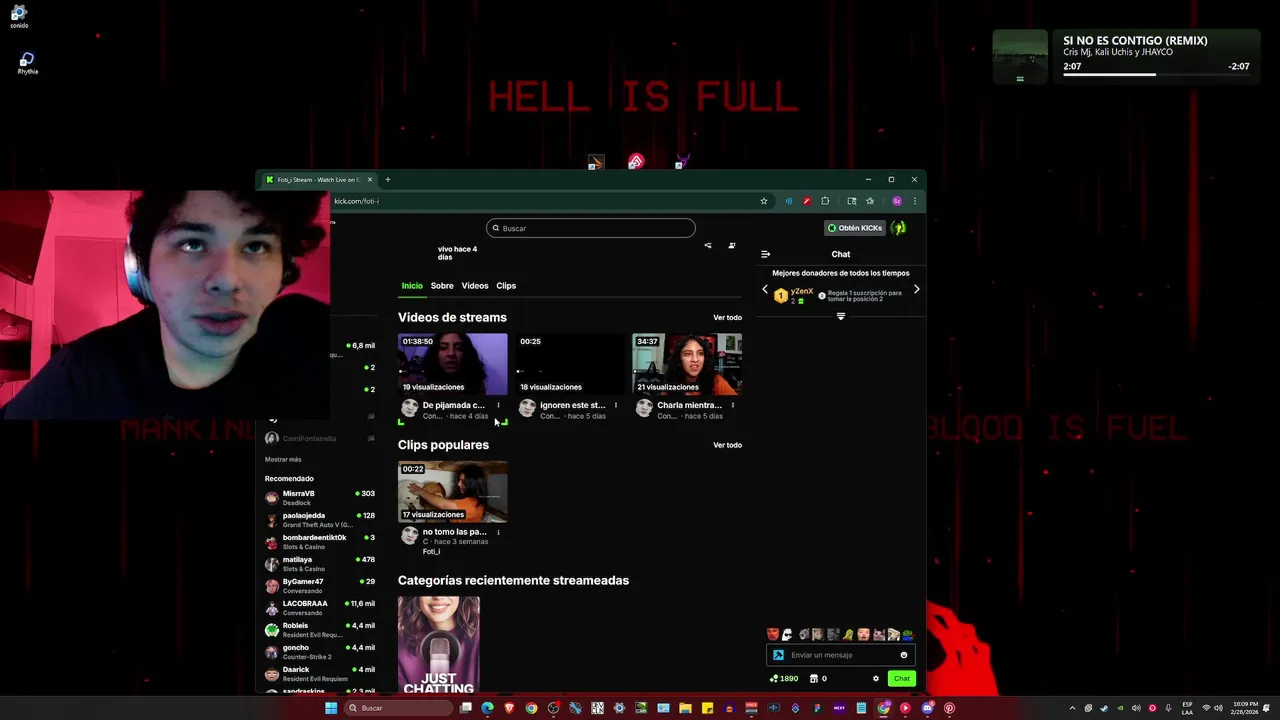Open the Chrome extensions puzzle icon
The width and height of the screenshot is (1280, 720).
tap(825, 201)
